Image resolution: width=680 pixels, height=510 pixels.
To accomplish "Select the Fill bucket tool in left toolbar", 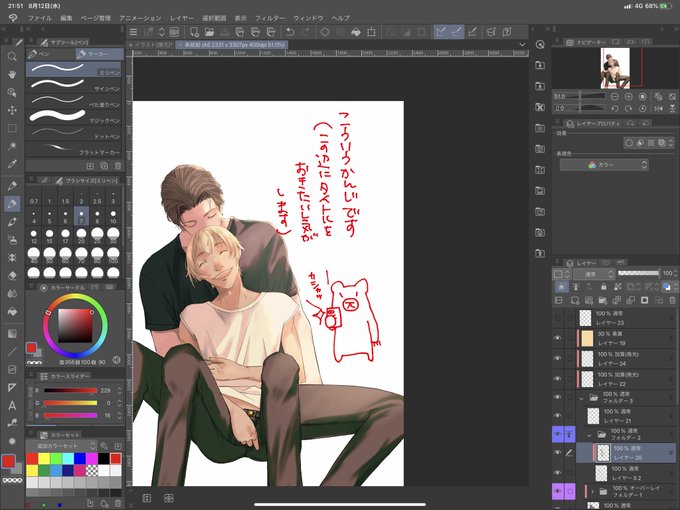I will coord(12,311).
